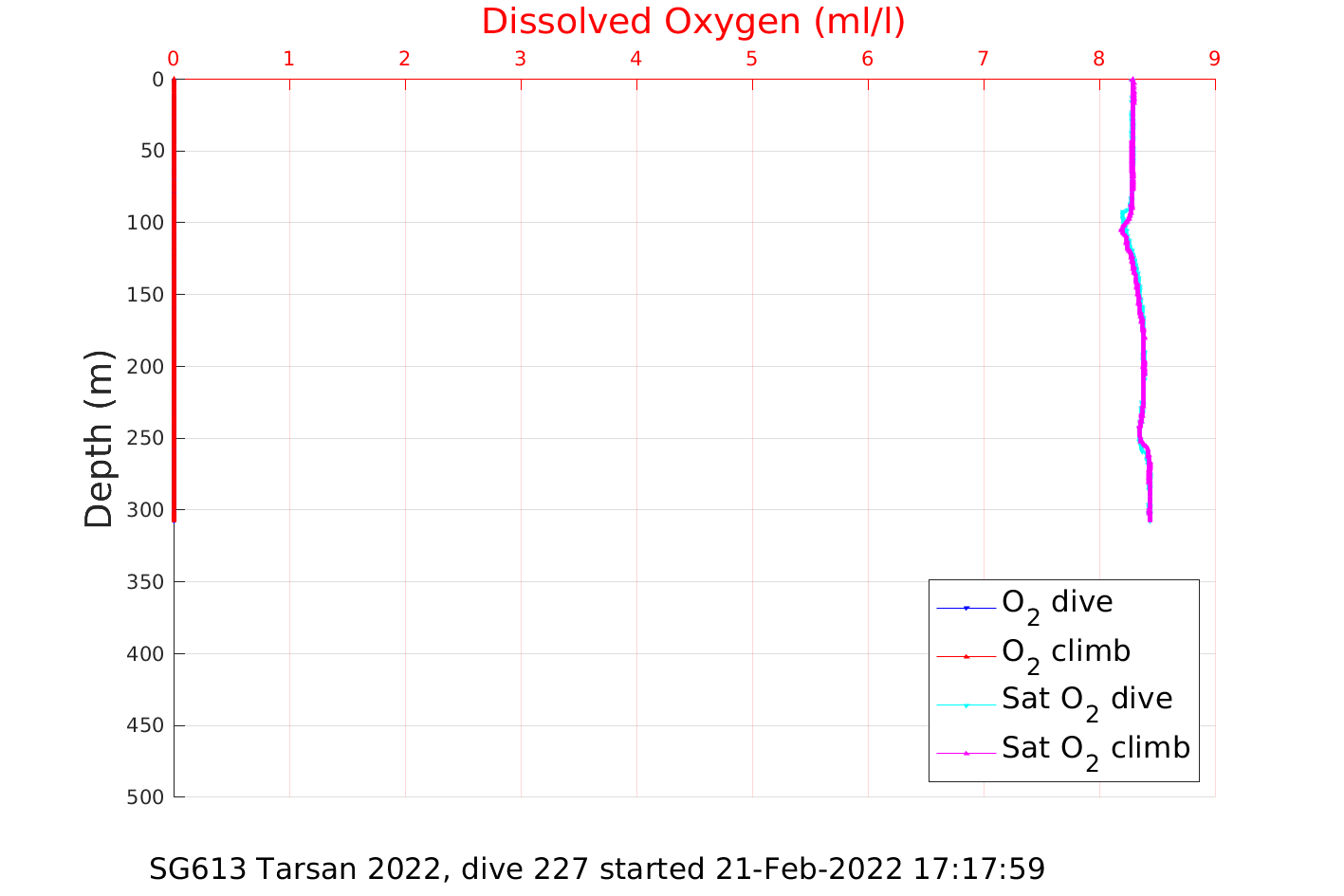Screen dimensions: 1344x896
Task: Click depth tick label 500
Action: pos(145,797)
